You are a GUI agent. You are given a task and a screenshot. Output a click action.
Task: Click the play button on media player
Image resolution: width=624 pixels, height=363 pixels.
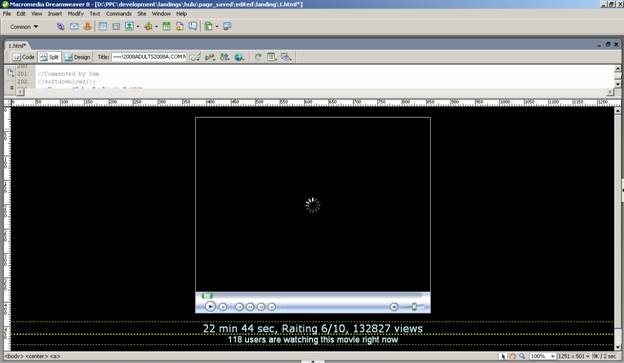[210, 306]
